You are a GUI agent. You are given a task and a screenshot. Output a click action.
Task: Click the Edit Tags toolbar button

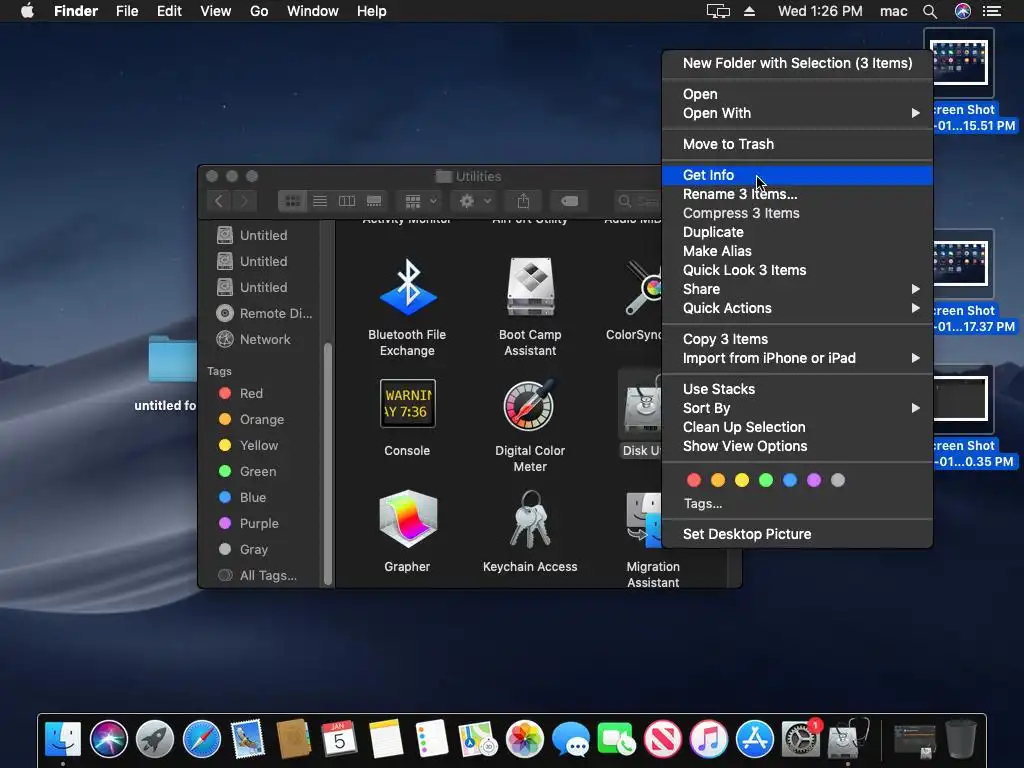pyautogui.click(x=569, y=201)
